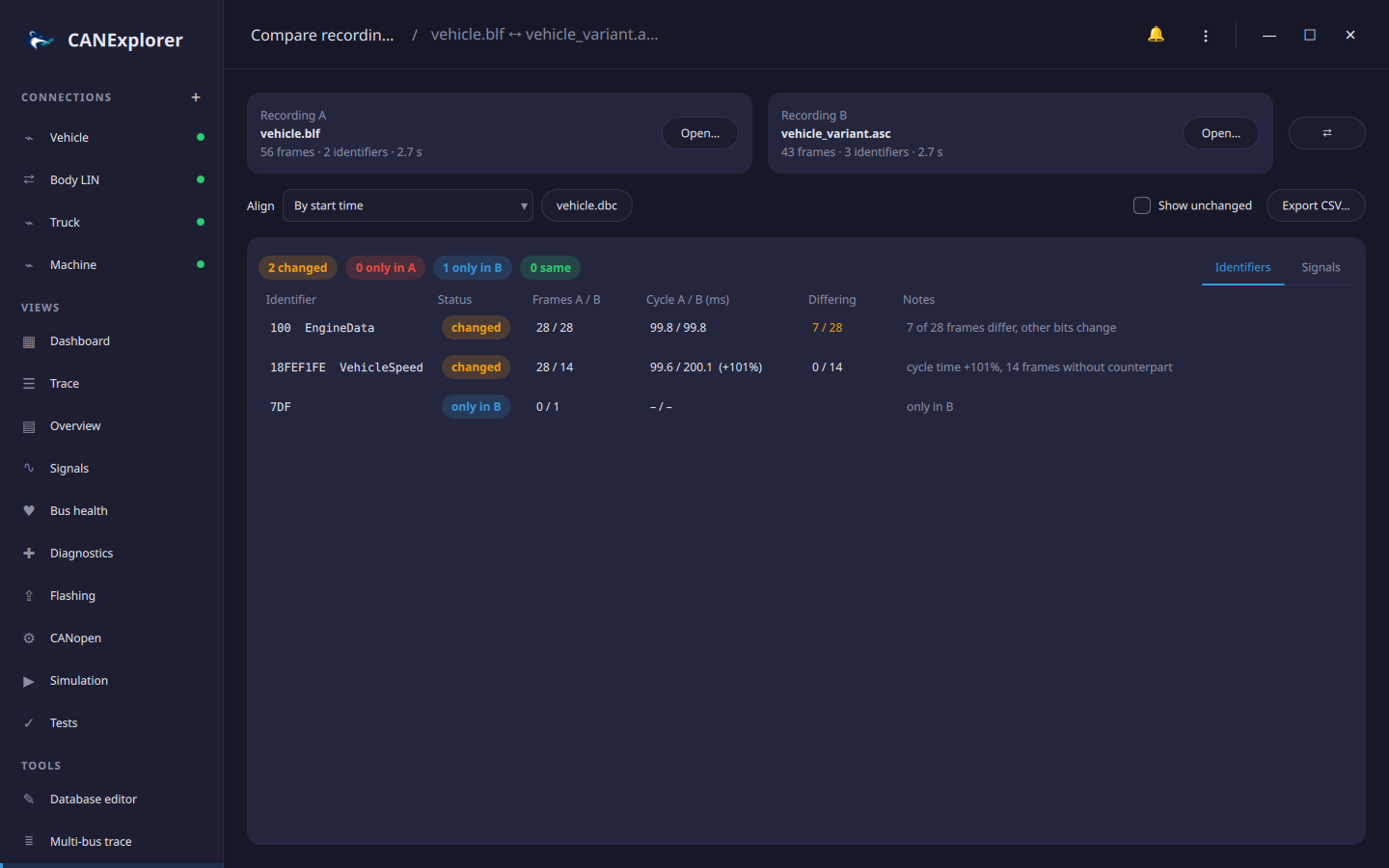Filter by the '0 only in A' chip
Image resolution: width=1389 pixels, height=868 pixels.
(386, 268)
